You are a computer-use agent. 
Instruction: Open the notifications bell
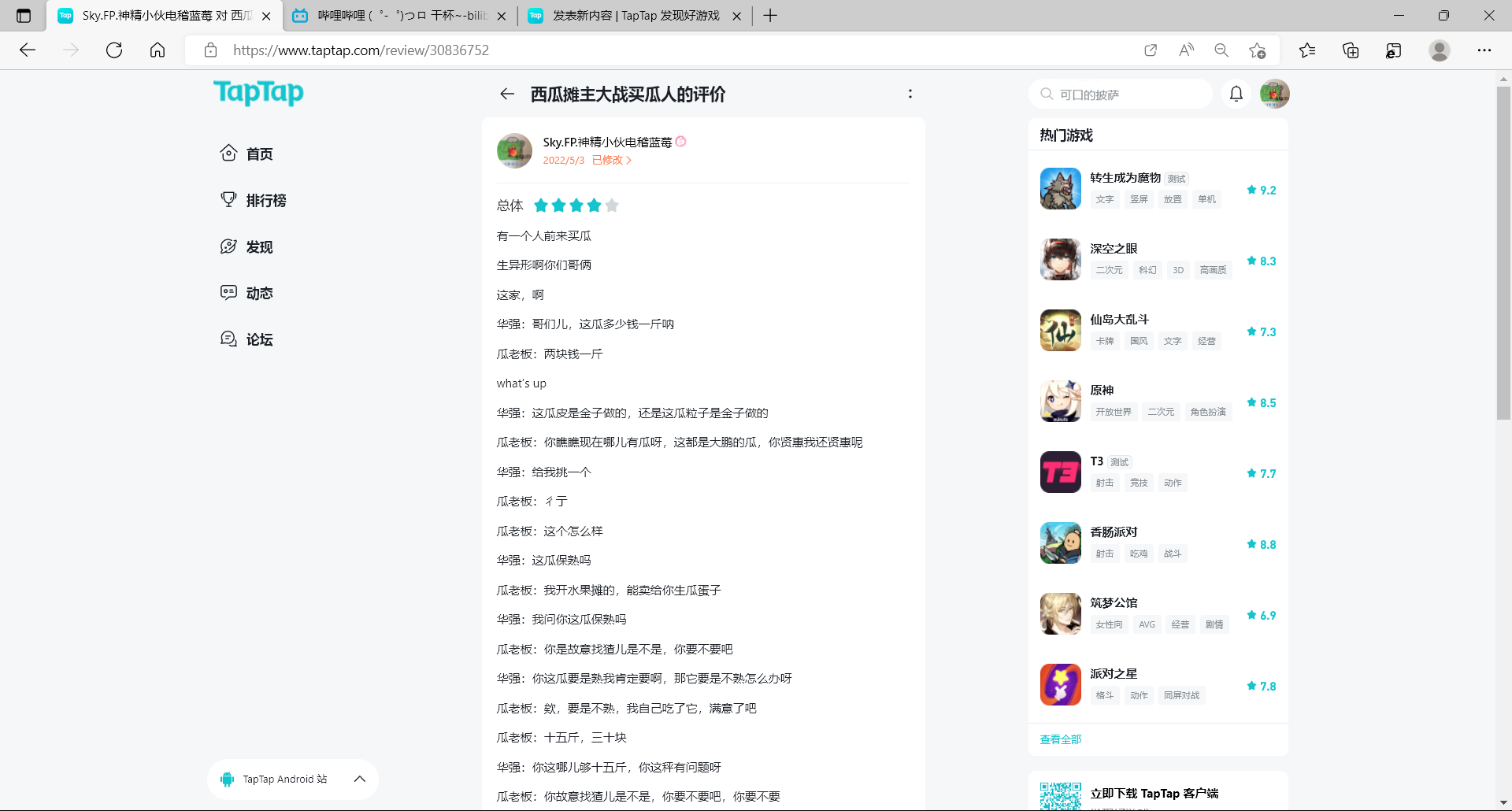click(x=1236, y=94)
